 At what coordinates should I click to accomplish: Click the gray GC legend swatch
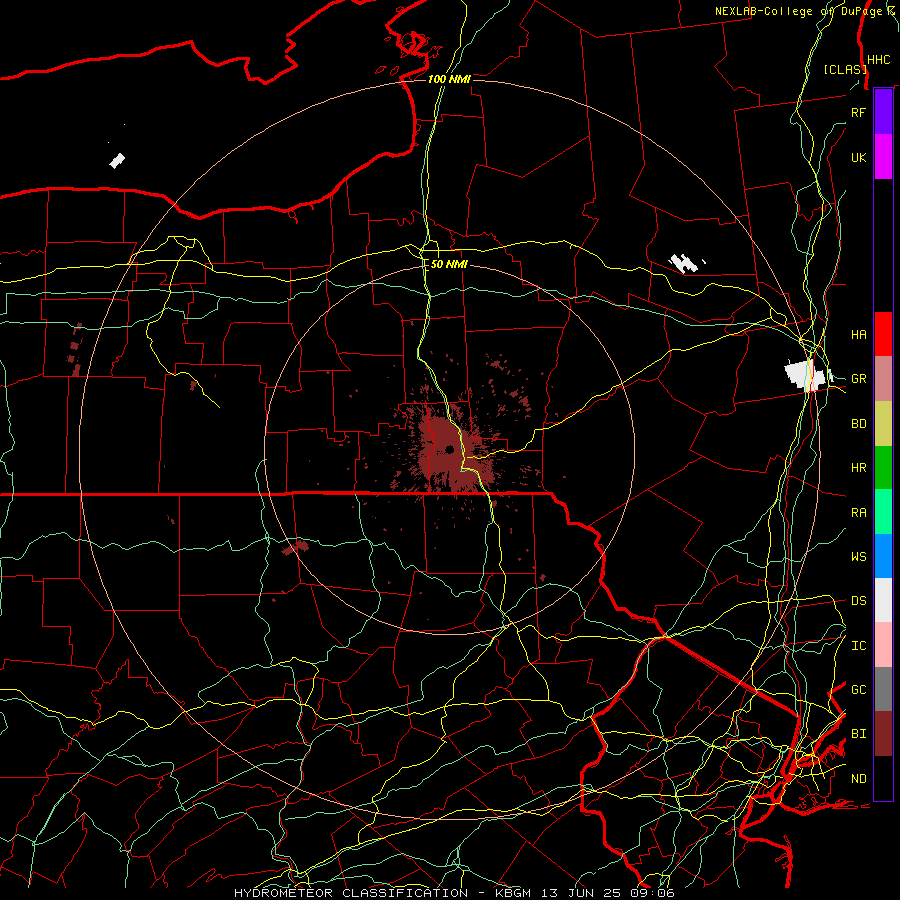[x=883, y=689]
